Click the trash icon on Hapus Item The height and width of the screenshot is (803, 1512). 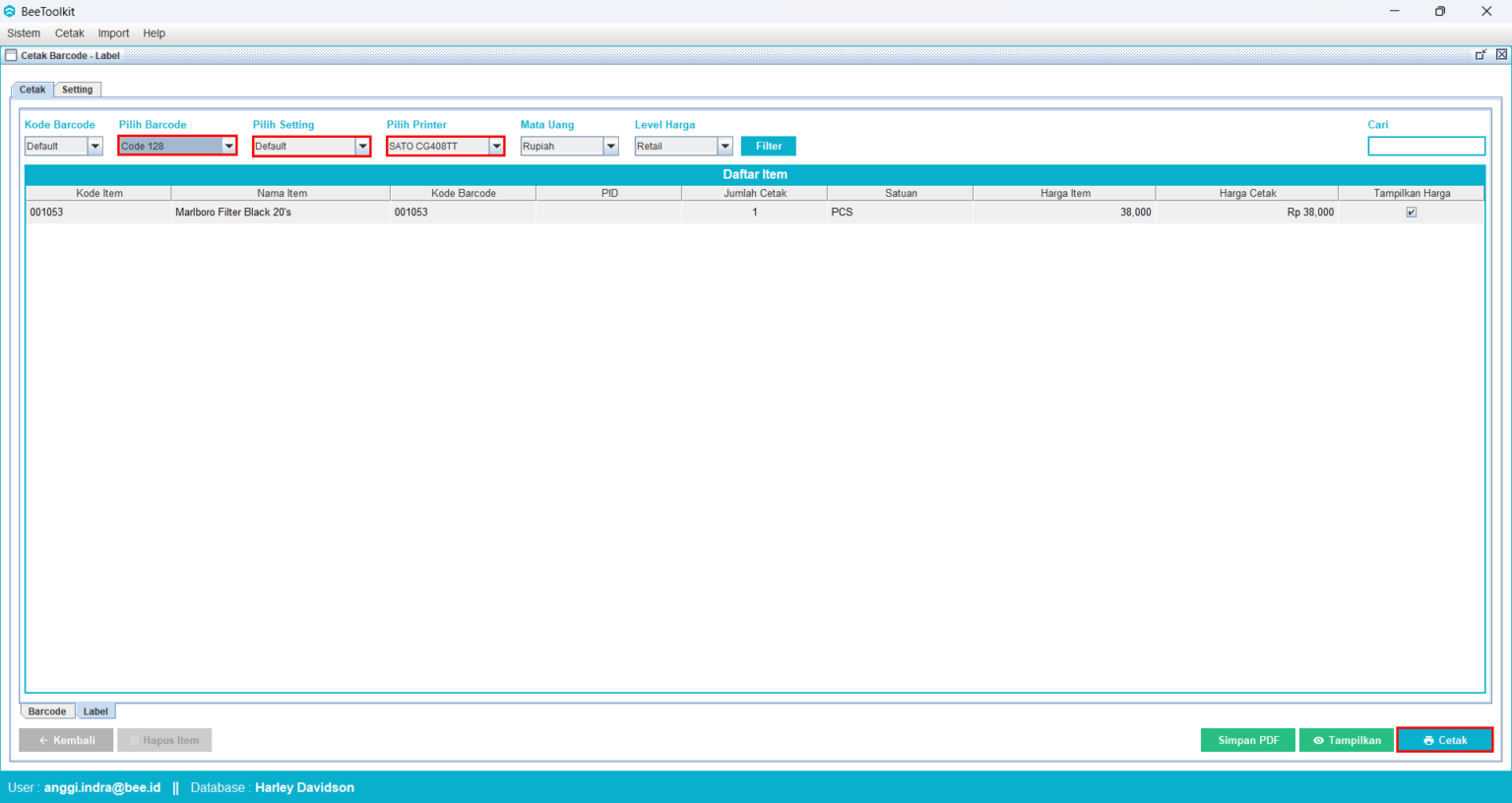[136, 739]
